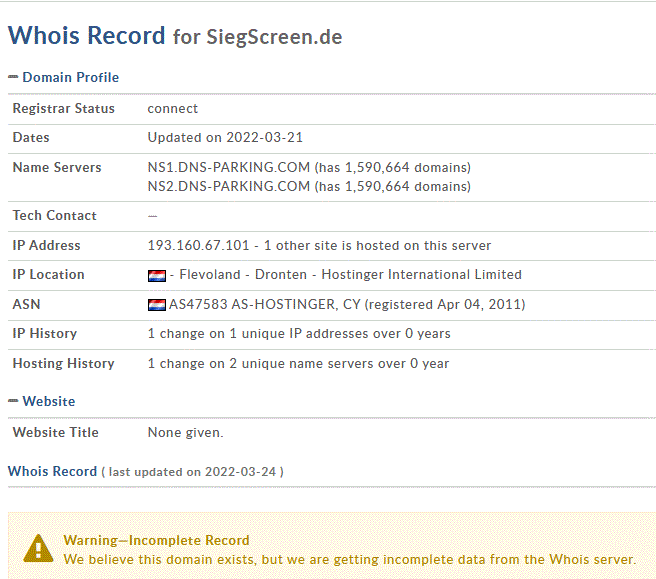Click the SiegScreen.de page title

(x=274, y=37)
